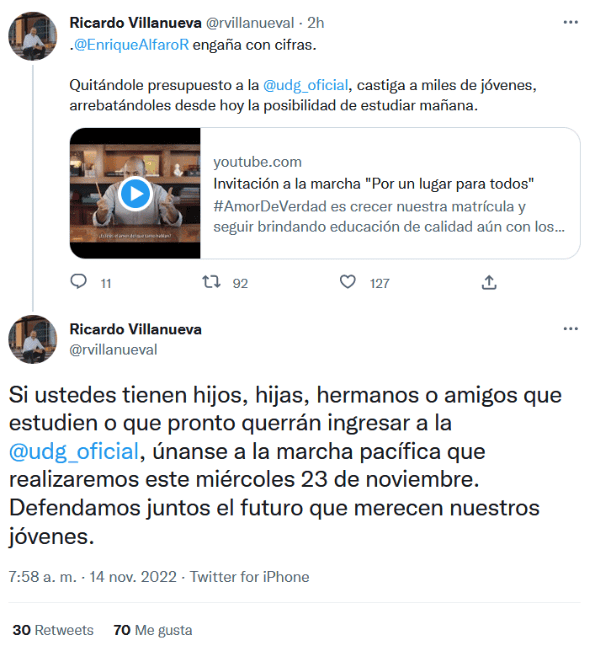Image resolution: width=595 pixels, height=651 pixels.
Task: Click the 2h timestamp of first tweet
Action: (315, 23)
